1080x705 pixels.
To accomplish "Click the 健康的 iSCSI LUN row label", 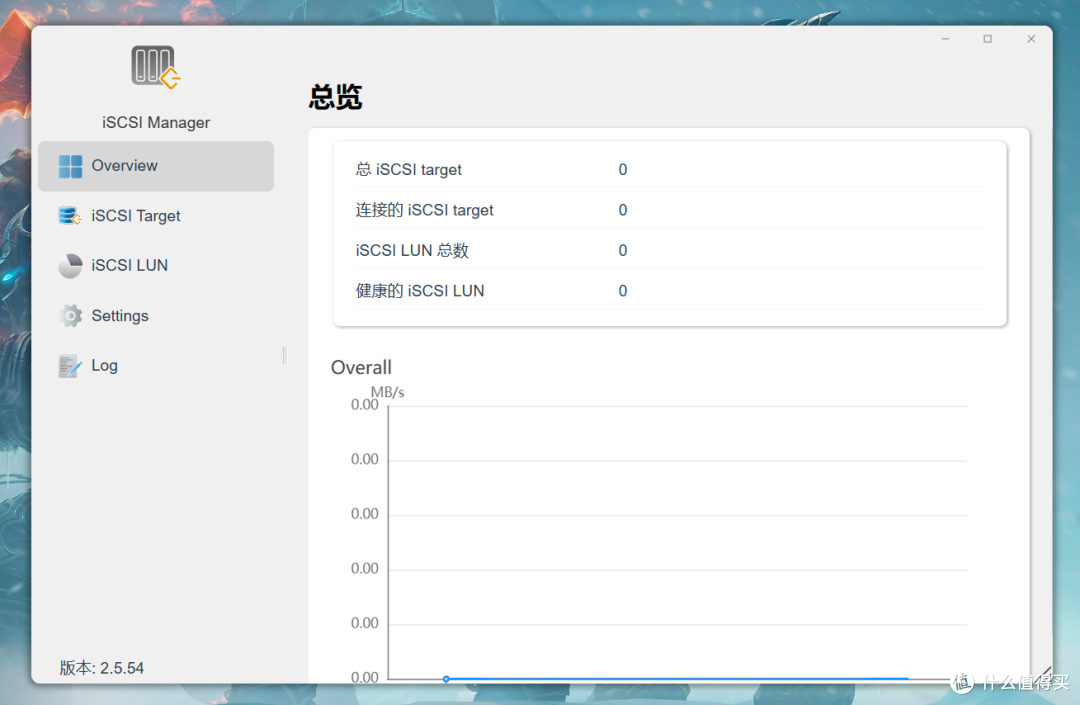I will [x=419, y=291].
